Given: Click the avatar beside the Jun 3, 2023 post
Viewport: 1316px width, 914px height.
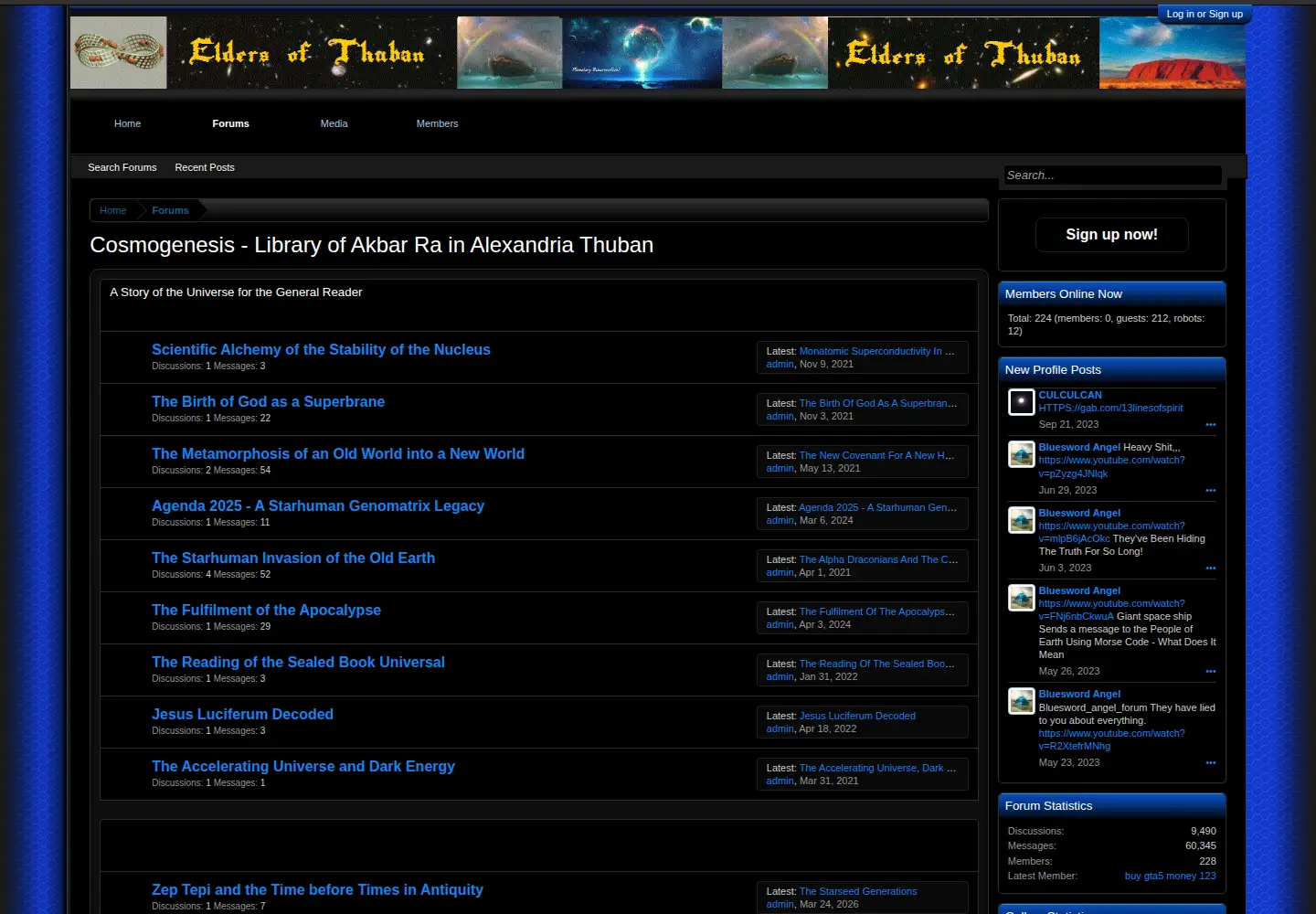Looking at the screenshot, I should click(1021, 519).
